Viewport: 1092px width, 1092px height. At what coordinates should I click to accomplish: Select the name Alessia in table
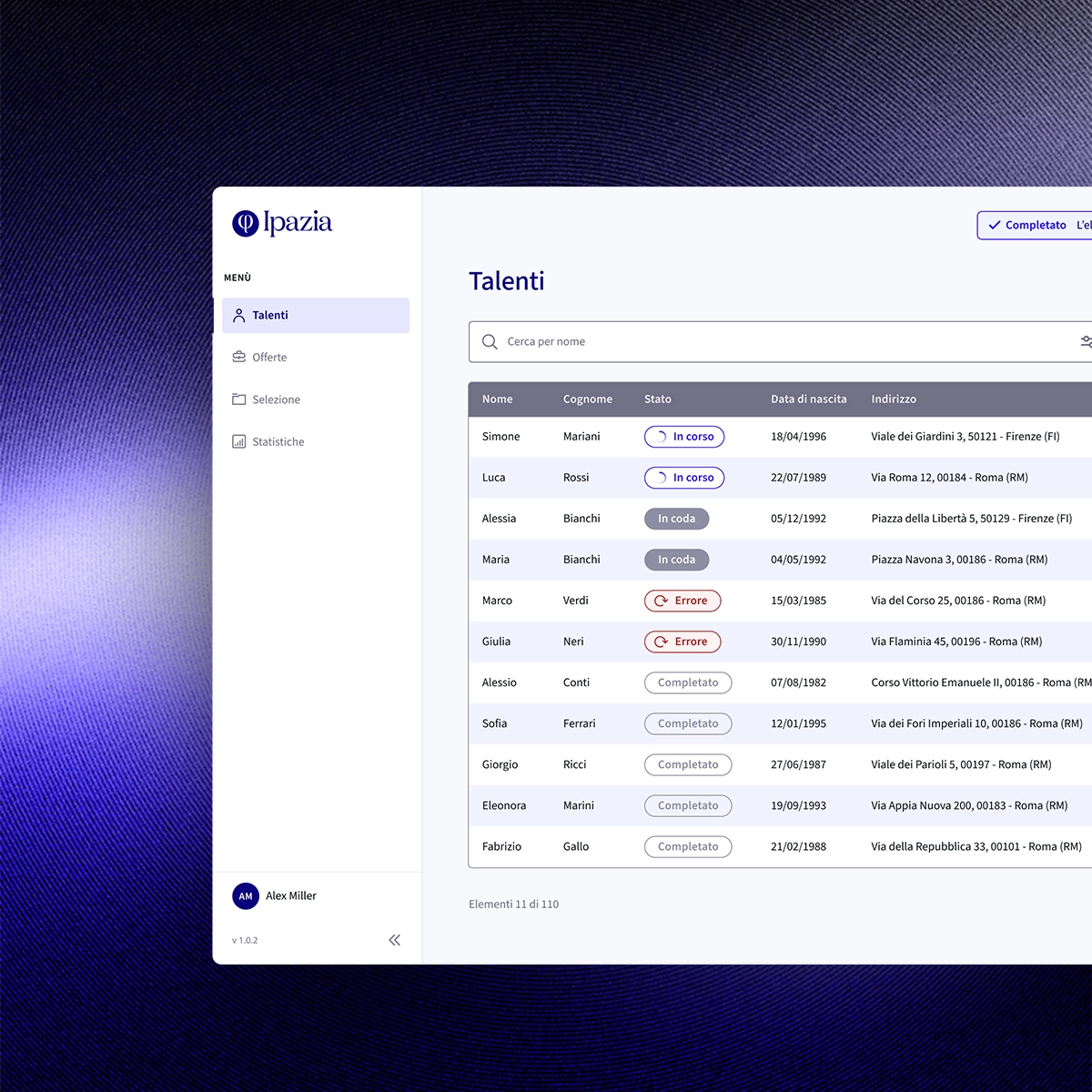(x=500, y=519)
